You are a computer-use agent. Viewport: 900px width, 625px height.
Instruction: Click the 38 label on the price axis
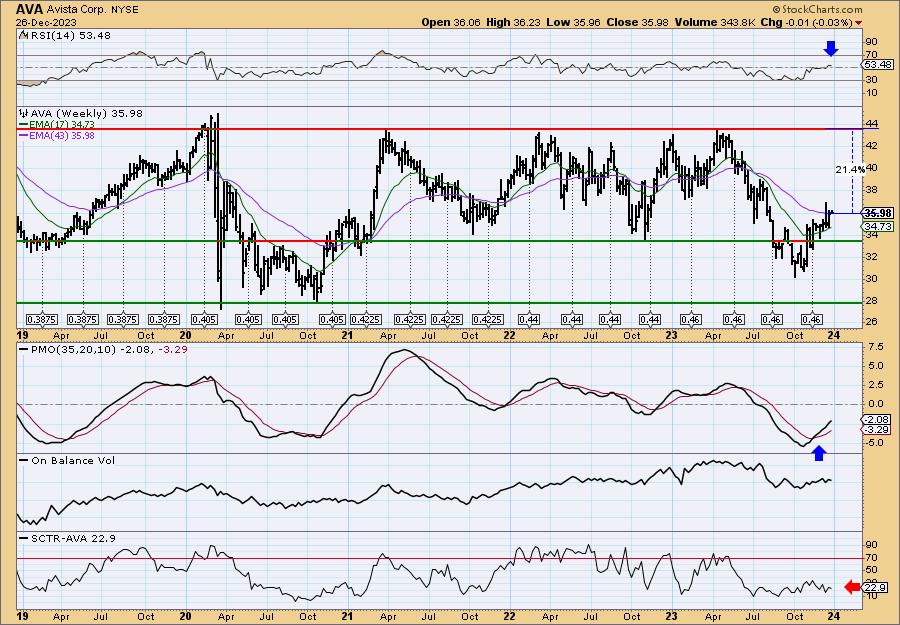point(871,189)
